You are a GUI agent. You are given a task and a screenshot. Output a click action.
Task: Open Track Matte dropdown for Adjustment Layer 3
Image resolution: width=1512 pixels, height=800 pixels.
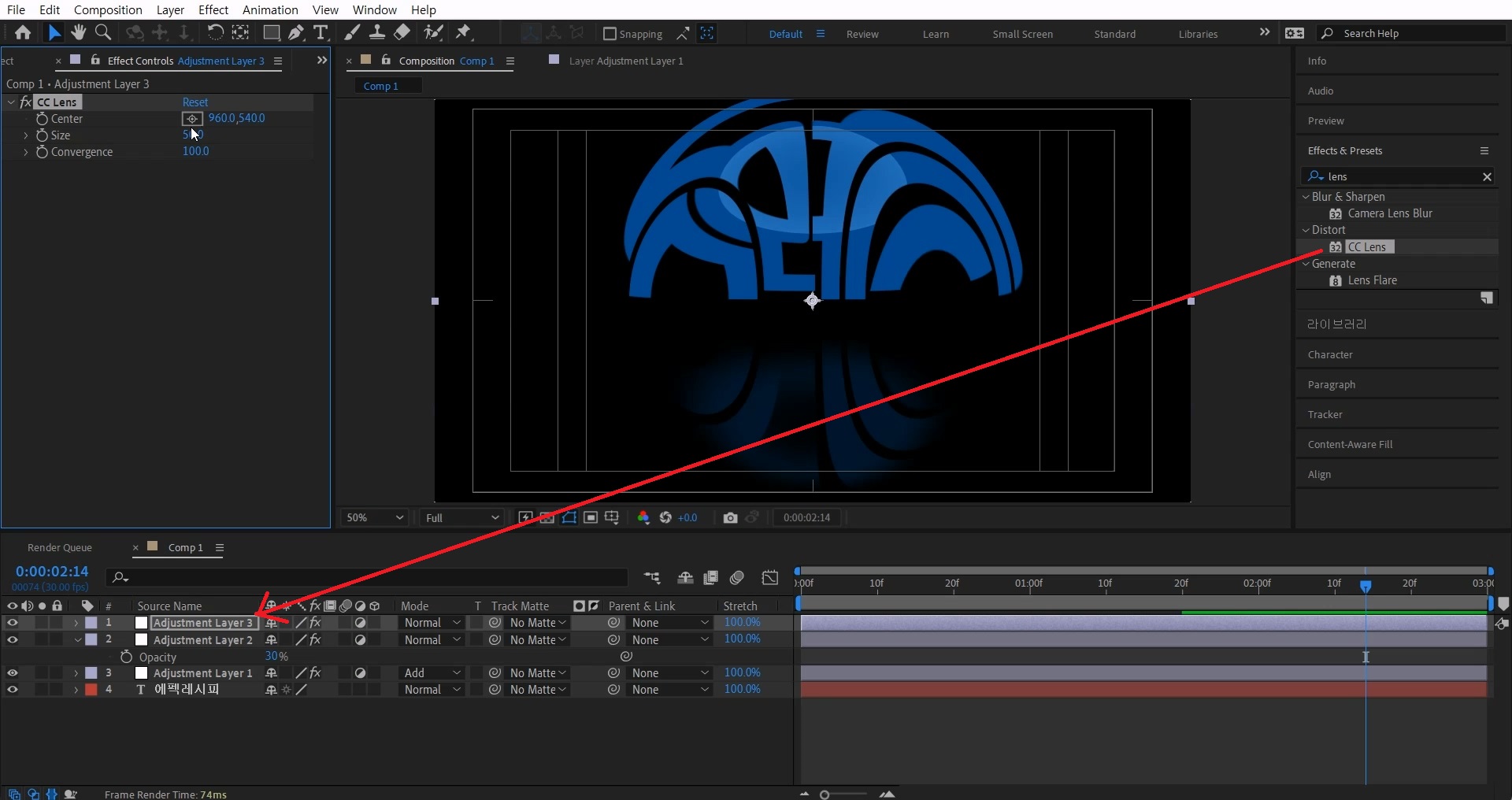(537, 623)
